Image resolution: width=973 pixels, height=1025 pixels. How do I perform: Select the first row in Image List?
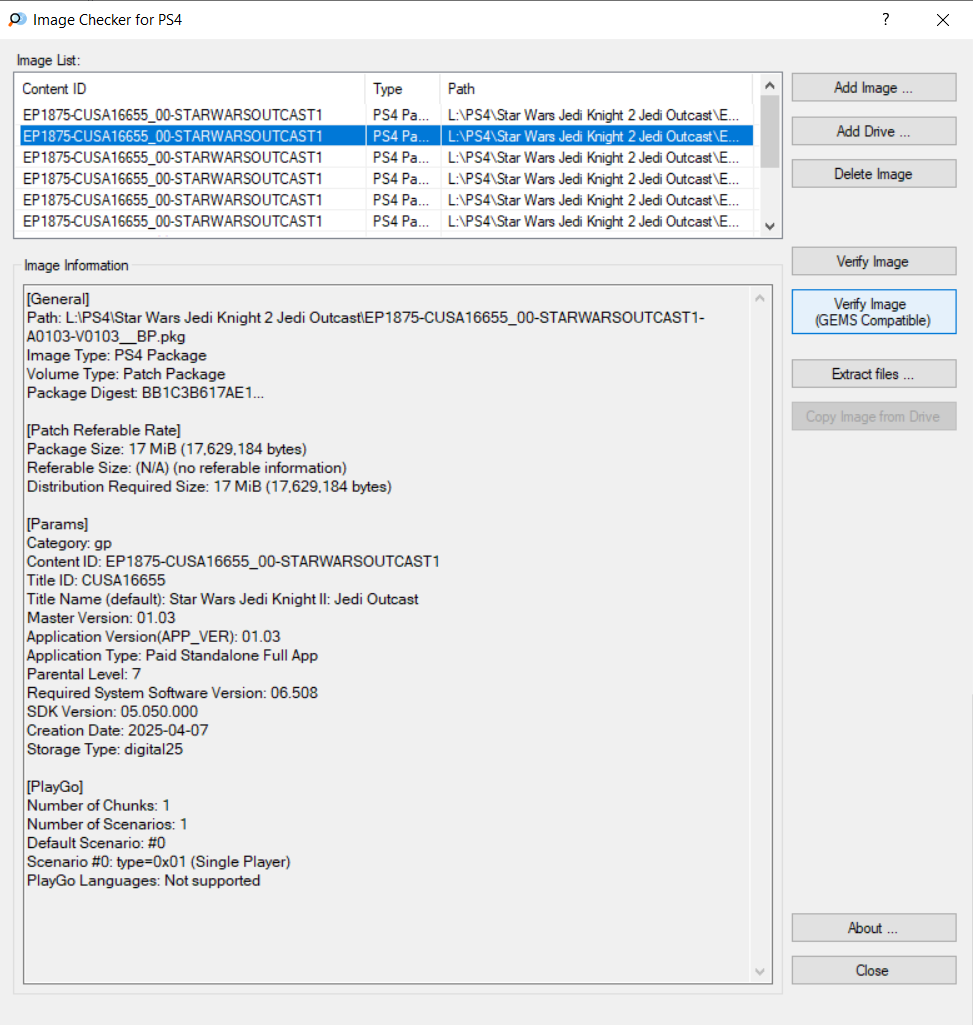click(190, 115)
